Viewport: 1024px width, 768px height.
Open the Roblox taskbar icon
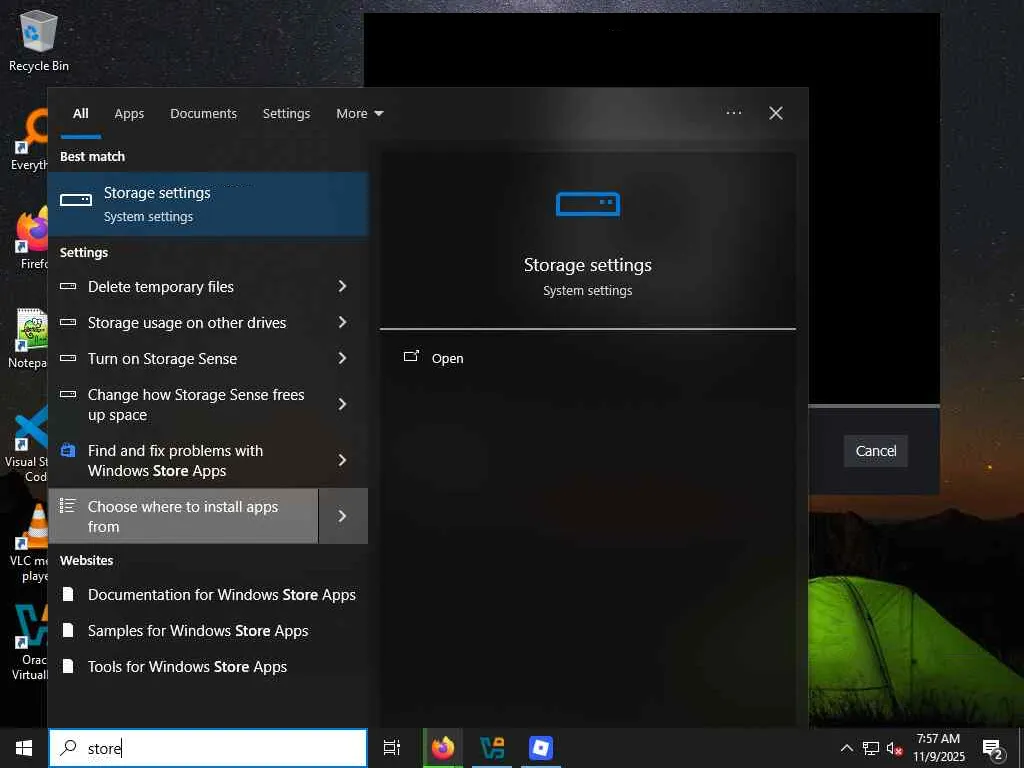(541, 748)
